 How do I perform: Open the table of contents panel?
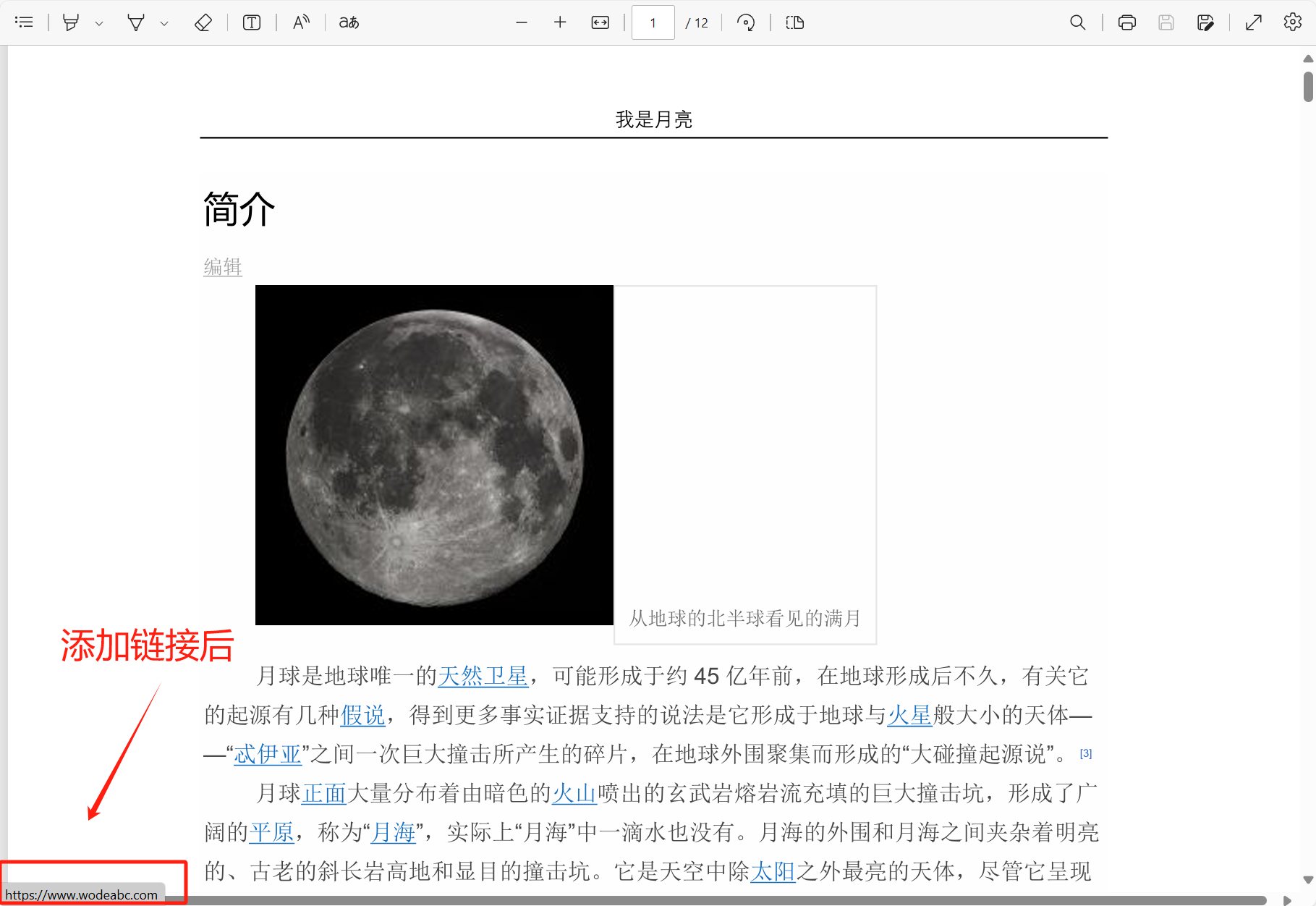pyautogui.click(x=24, y=22)
